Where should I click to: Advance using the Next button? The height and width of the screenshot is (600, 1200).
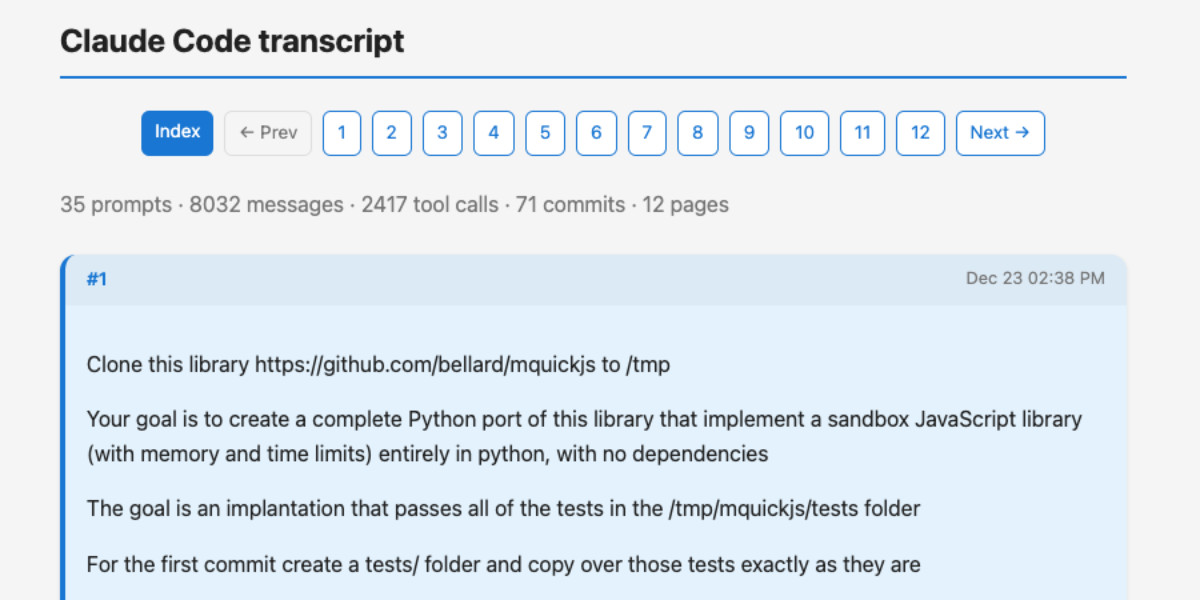pos(1000,133)
